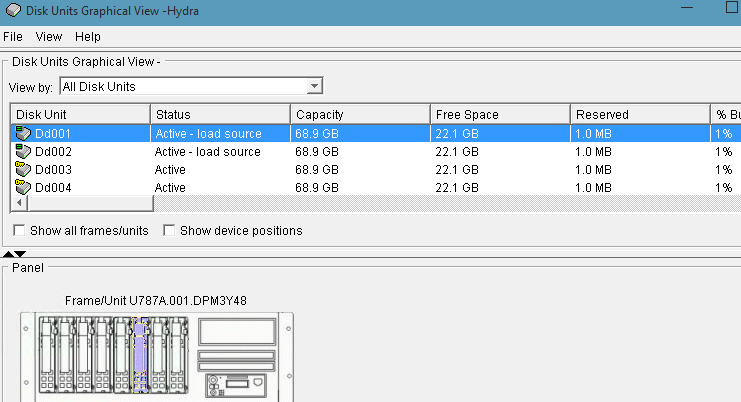Sort by Capacity column header
This screenshot has height=402, width=741.
point(360,114)
